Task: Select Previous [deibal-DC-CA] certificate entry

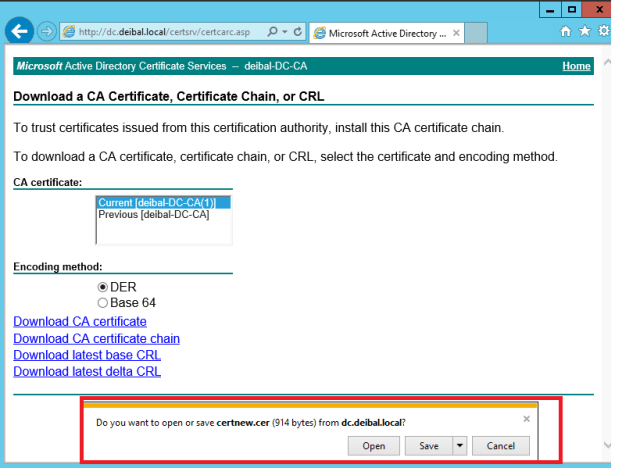Action: [153, 214]
